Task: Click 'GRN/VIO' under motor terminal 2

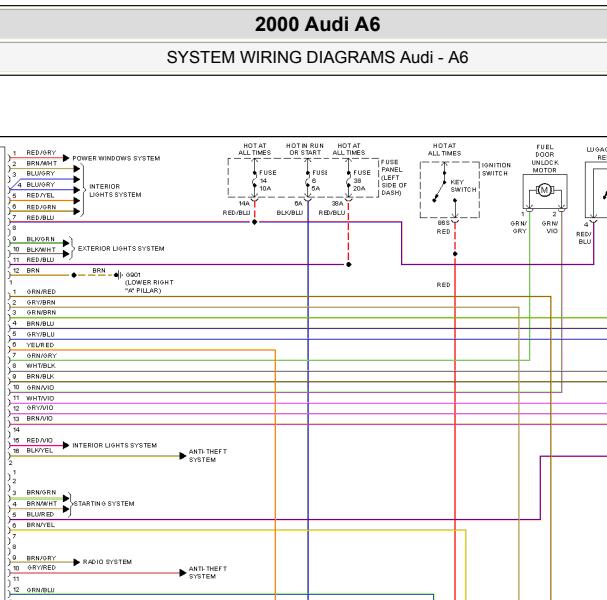Action: coord(550,227)
